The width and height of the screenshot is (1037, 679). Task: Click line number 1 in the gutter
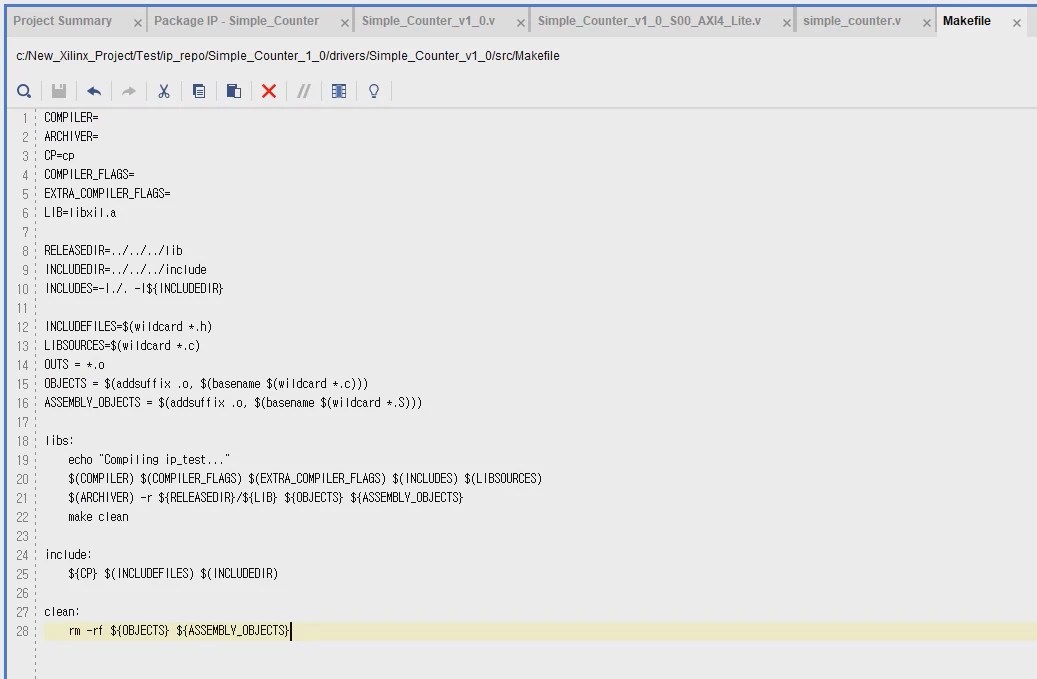point(25,118)
